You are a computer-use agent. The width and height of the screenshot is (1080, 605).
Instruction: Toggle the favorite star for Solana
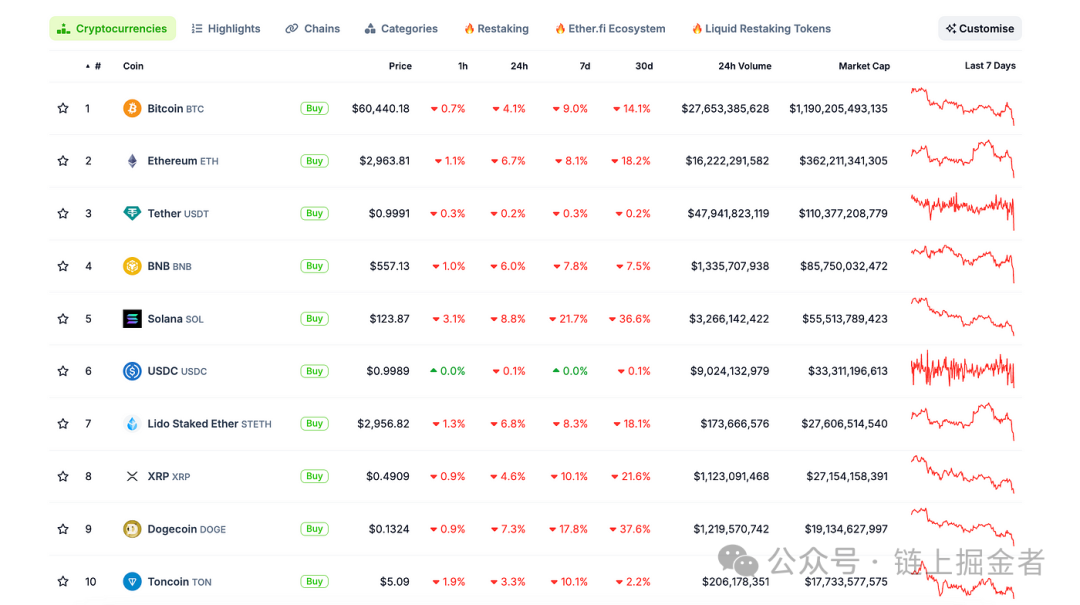pyautogui.click(x=63, y=319)
